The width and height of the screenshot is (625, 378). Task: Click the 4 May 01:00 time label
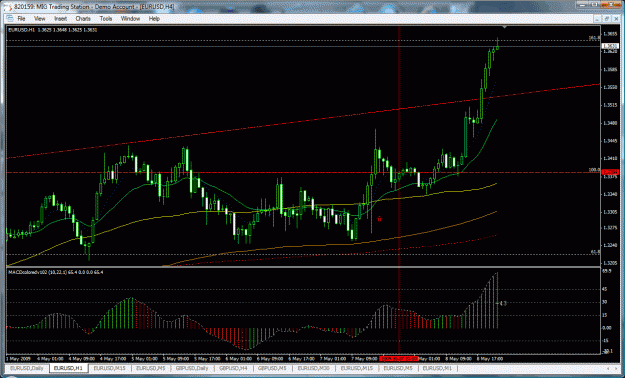coord(49,359)
